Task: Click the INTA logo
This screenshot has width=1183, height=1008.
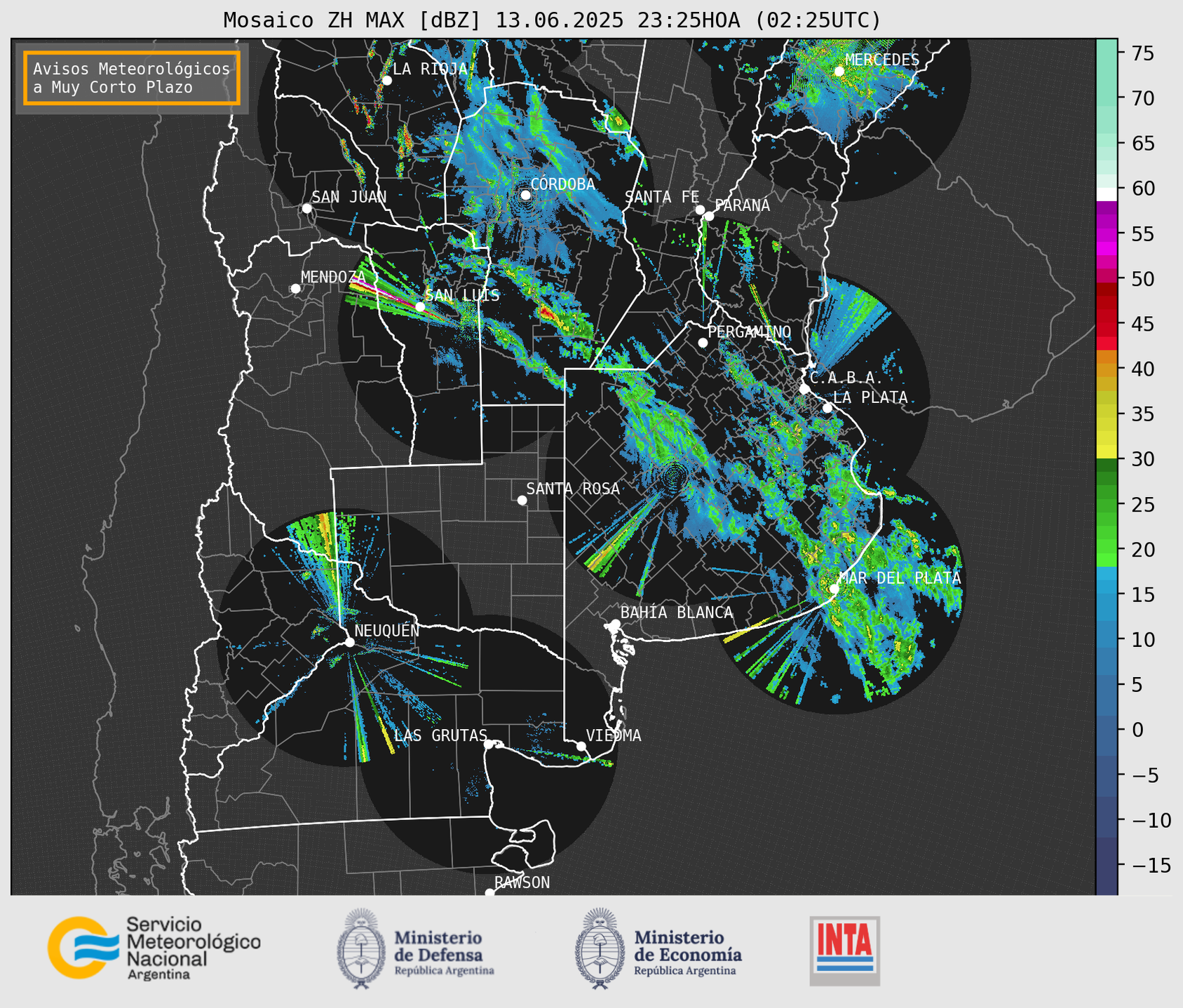Action: [844, 951]
